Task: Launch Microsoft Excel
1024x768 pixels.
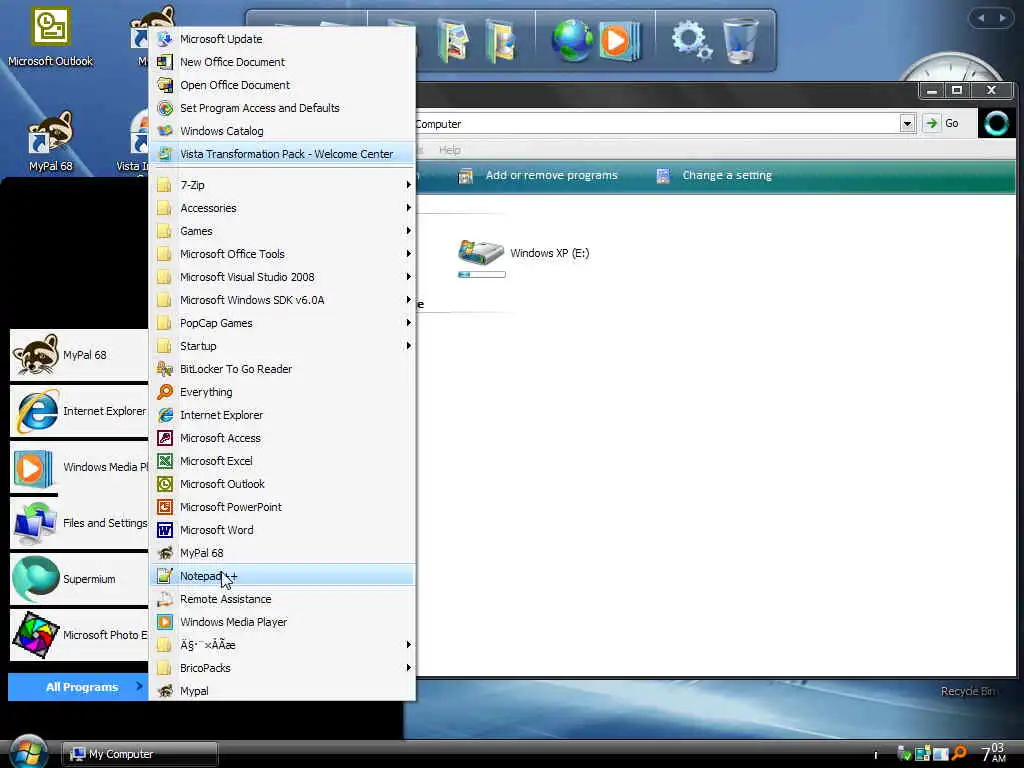Action: [x=283, y=460]
